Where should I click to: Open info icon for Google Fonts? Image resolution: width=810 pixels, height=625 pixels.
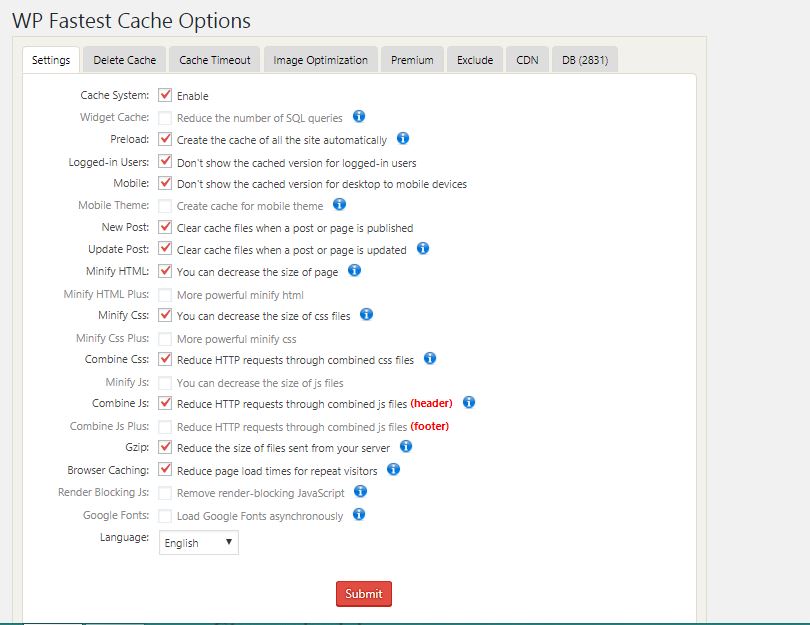click(359, 514)
